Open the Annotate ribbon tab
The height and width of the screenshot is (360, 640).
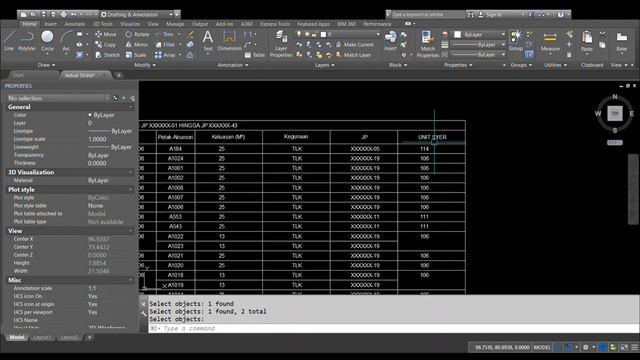click(x=75, y=24)
